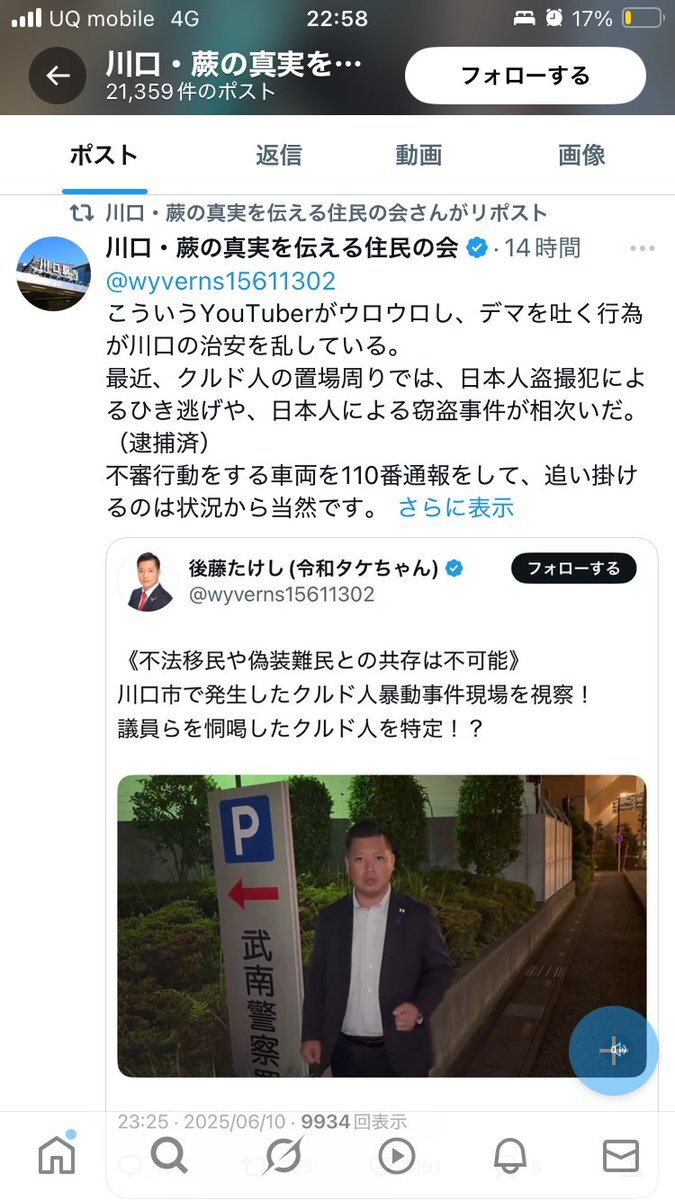Image resolution: width=675 pixels, height=1200 pixels.
Task: Open the @wyverns15611302 mention link
Action: point(221,281)
